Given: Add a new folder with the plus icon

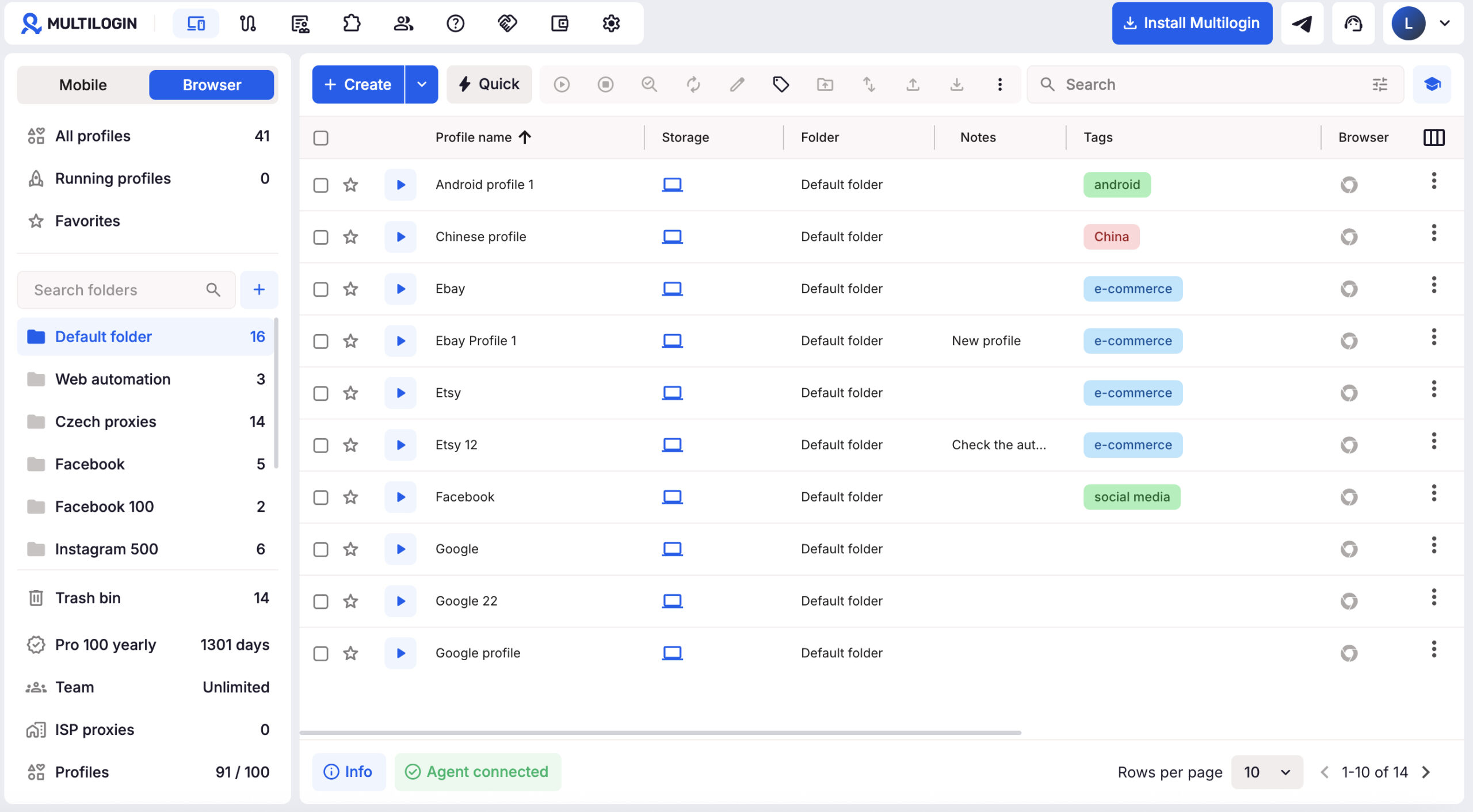Looking at the screenshot, I should [x=259, y=290].
